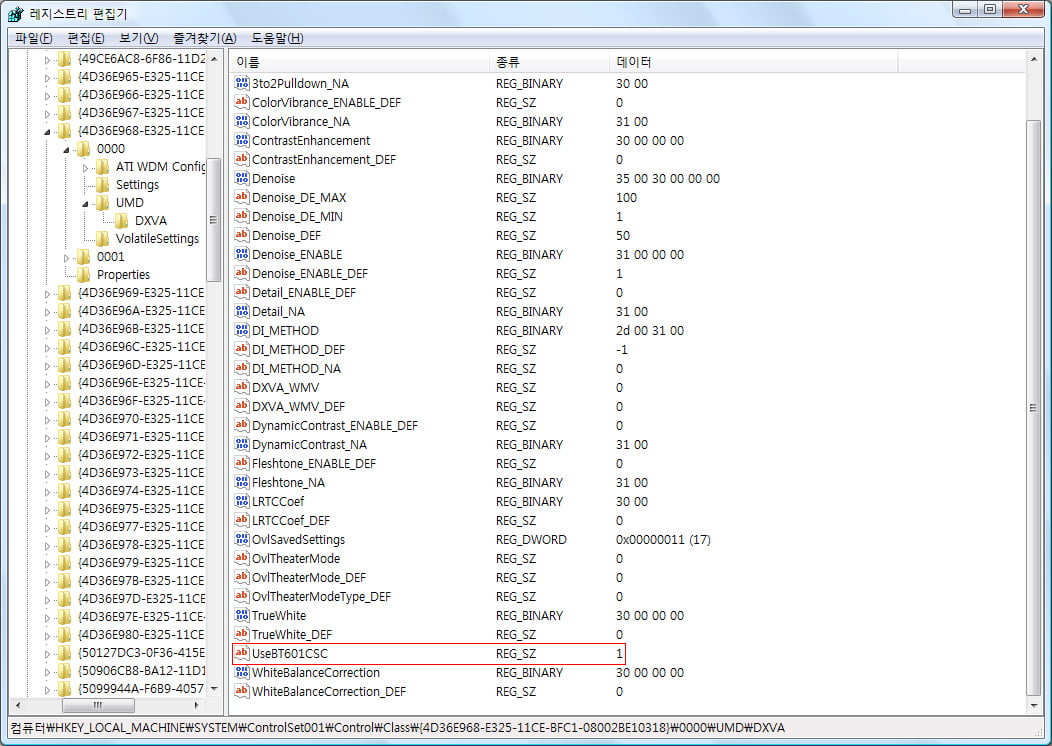
Task: Click the Registry Editor icon in title bar
Action: [x=16, y=14]
